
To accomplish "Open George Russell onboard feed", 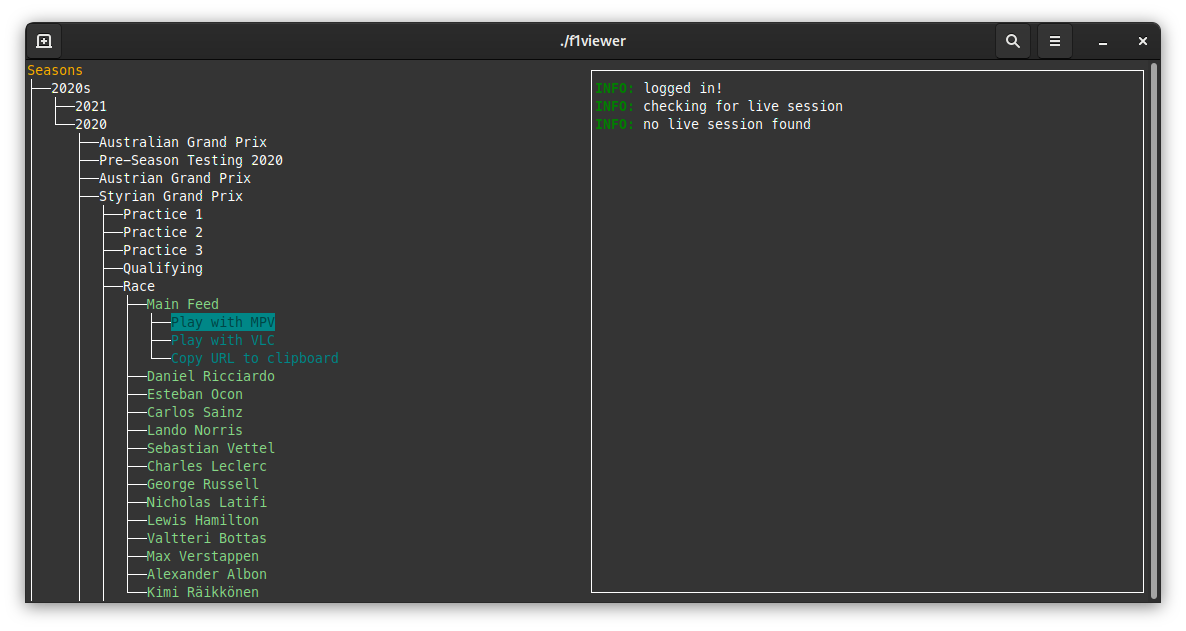I will [203, 484].
